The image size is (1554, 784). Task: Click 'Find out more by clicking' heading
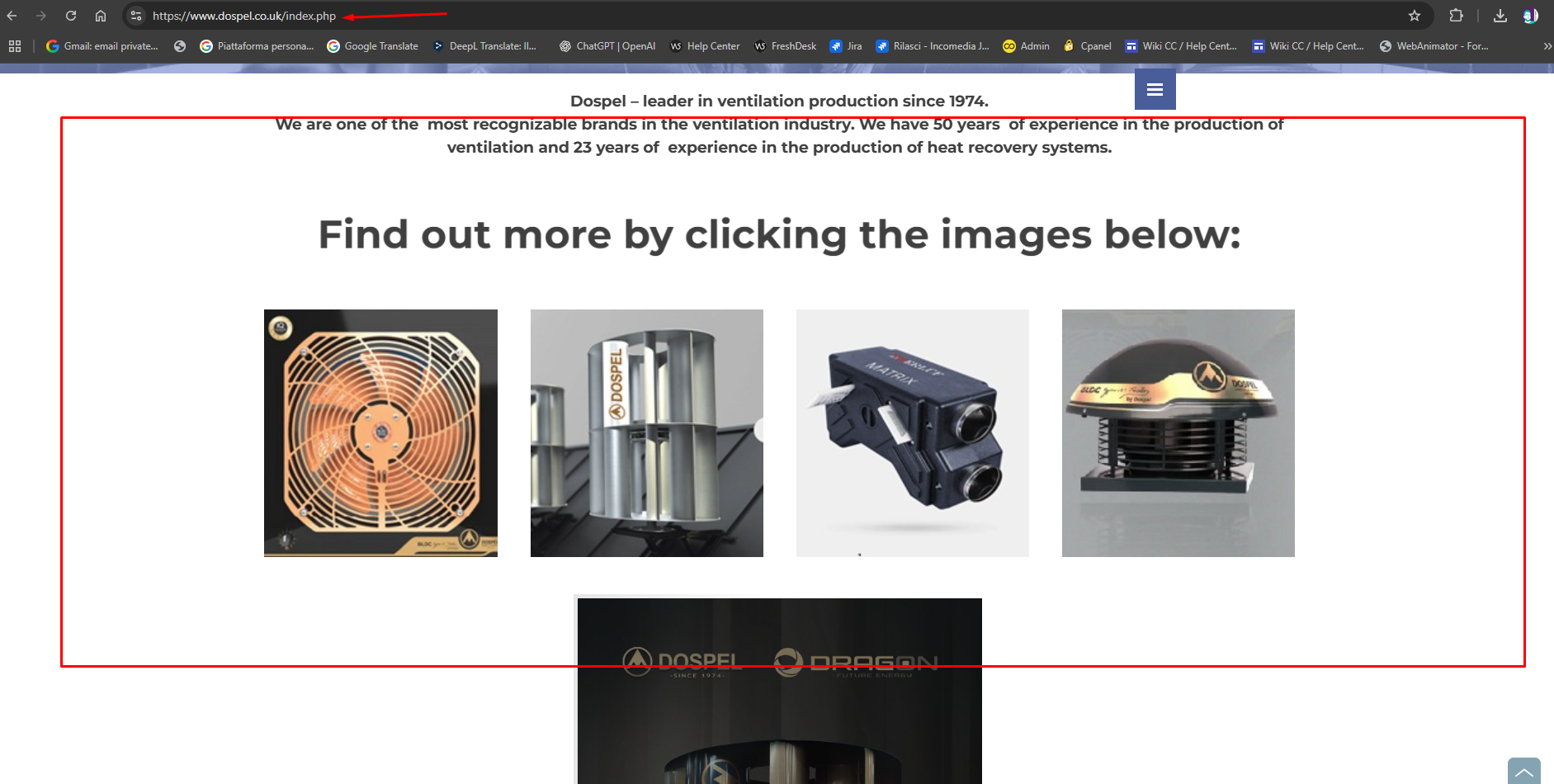coord(779,235)
